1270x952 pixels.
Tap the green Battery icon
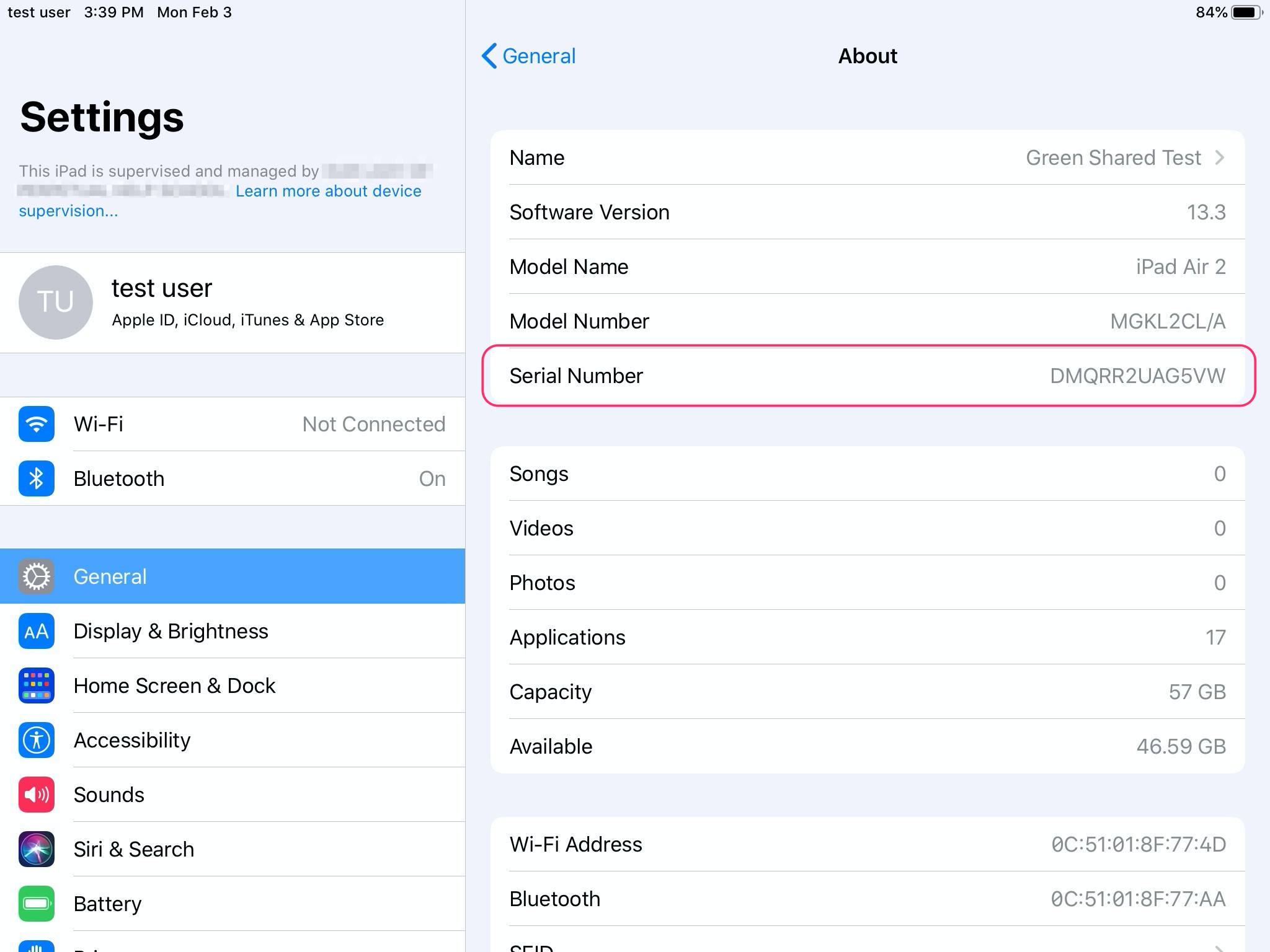click(37, 904)
